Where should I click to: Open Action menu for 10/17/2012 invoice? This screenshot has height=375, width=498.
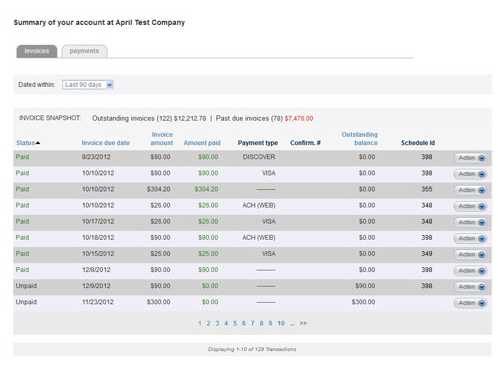470,222
